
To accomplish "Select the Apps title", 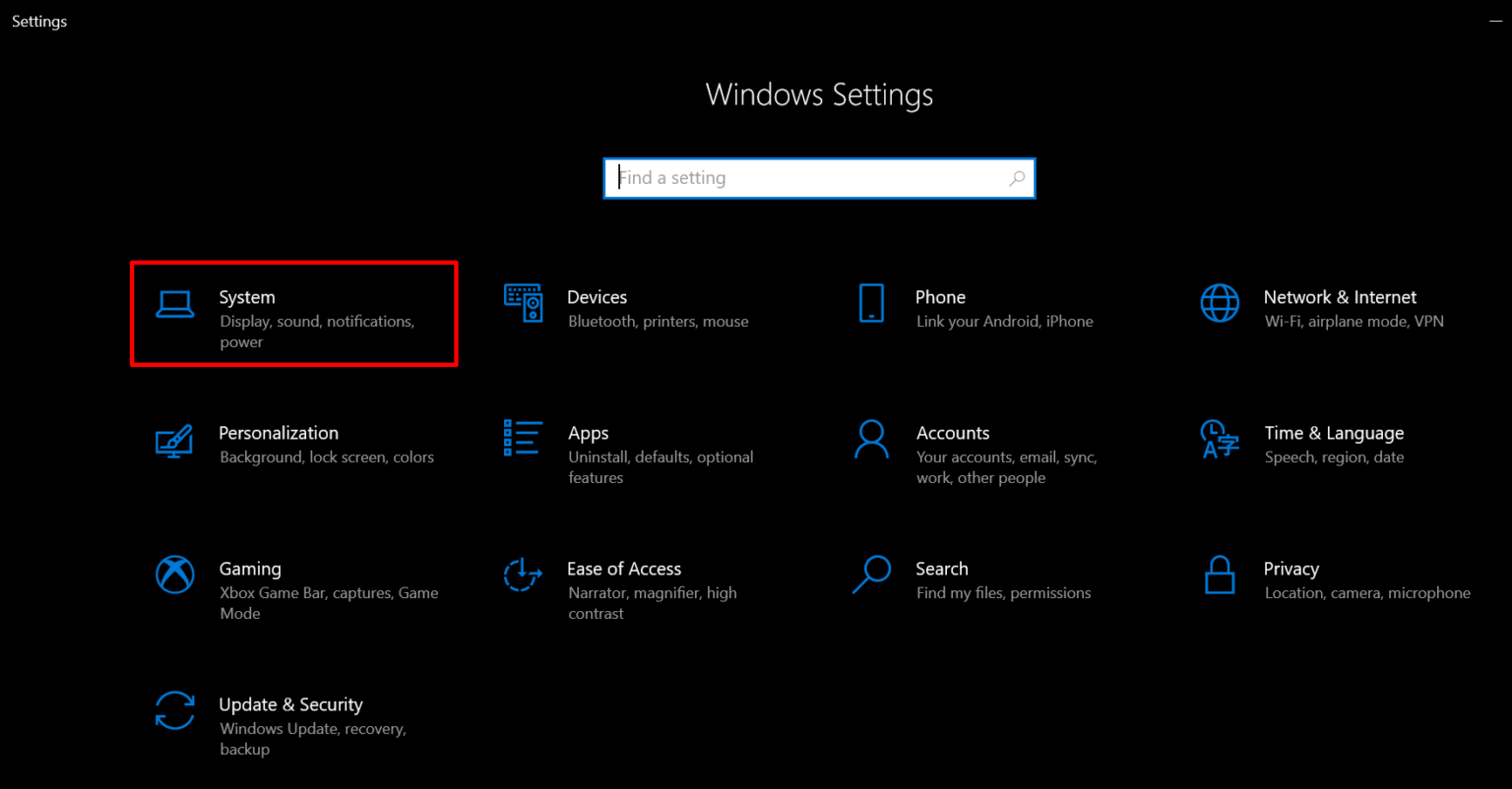I will coord(589,434).
